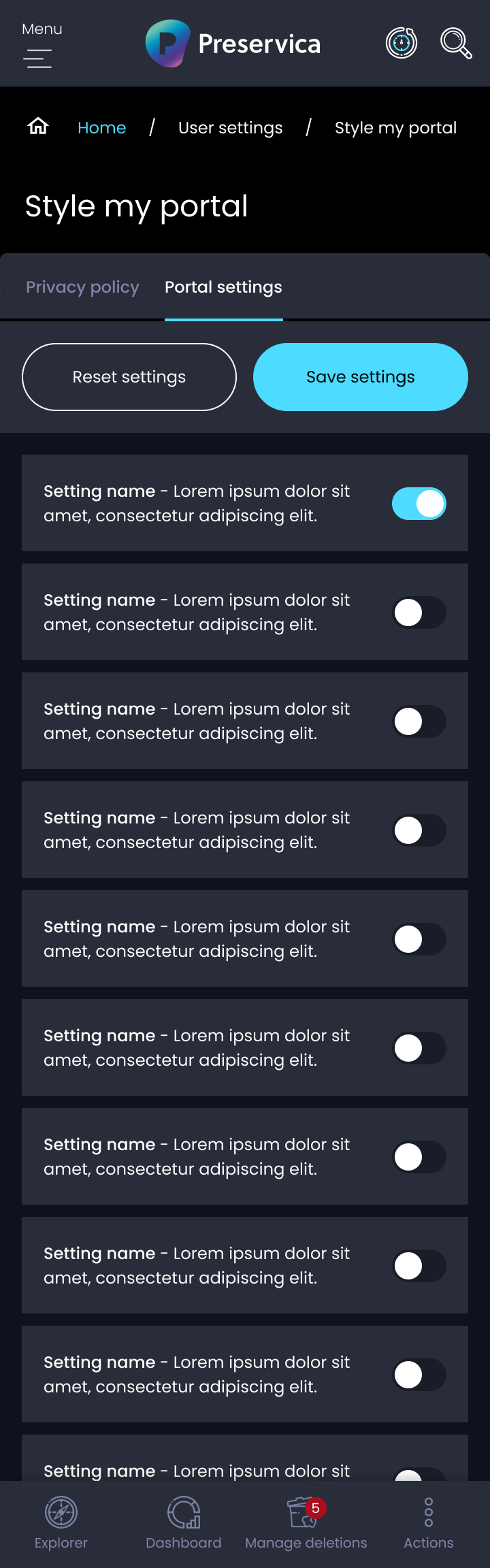Switch to the Privacy policy tab
This screenshot has height=1568, width=490.
[x=82, y=287]
